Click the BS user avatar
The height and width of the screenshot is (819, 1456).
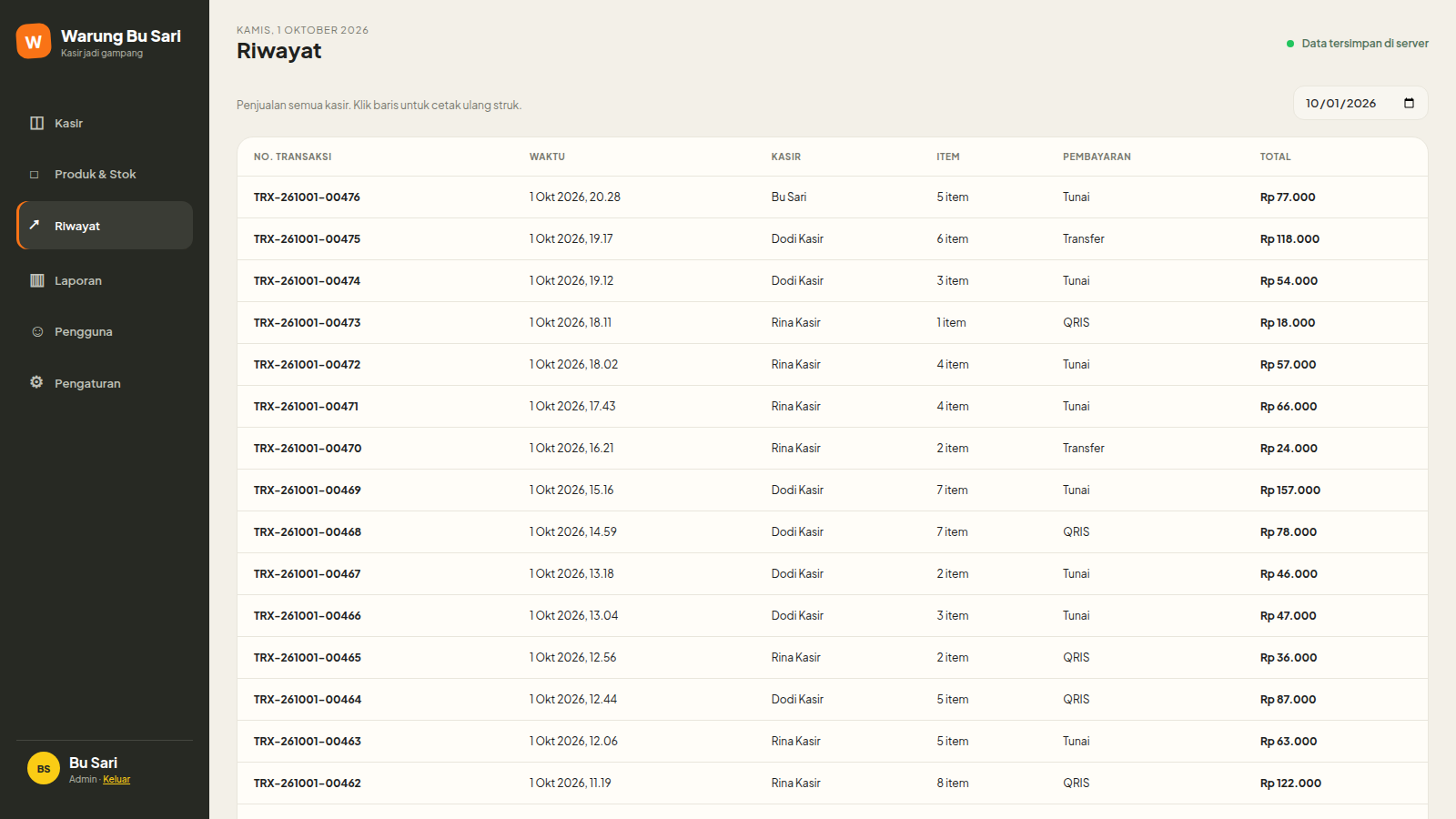(x=44, y=769)
